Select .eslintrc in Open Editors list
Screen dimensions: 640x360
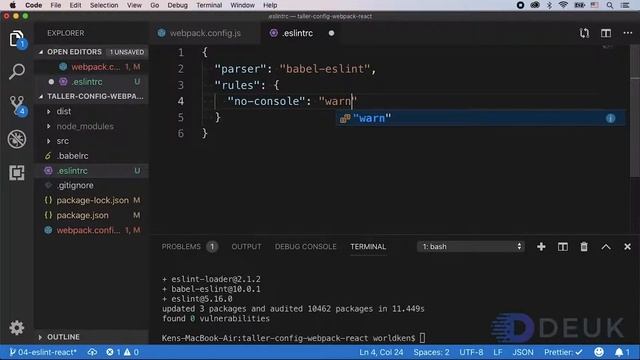91,82
